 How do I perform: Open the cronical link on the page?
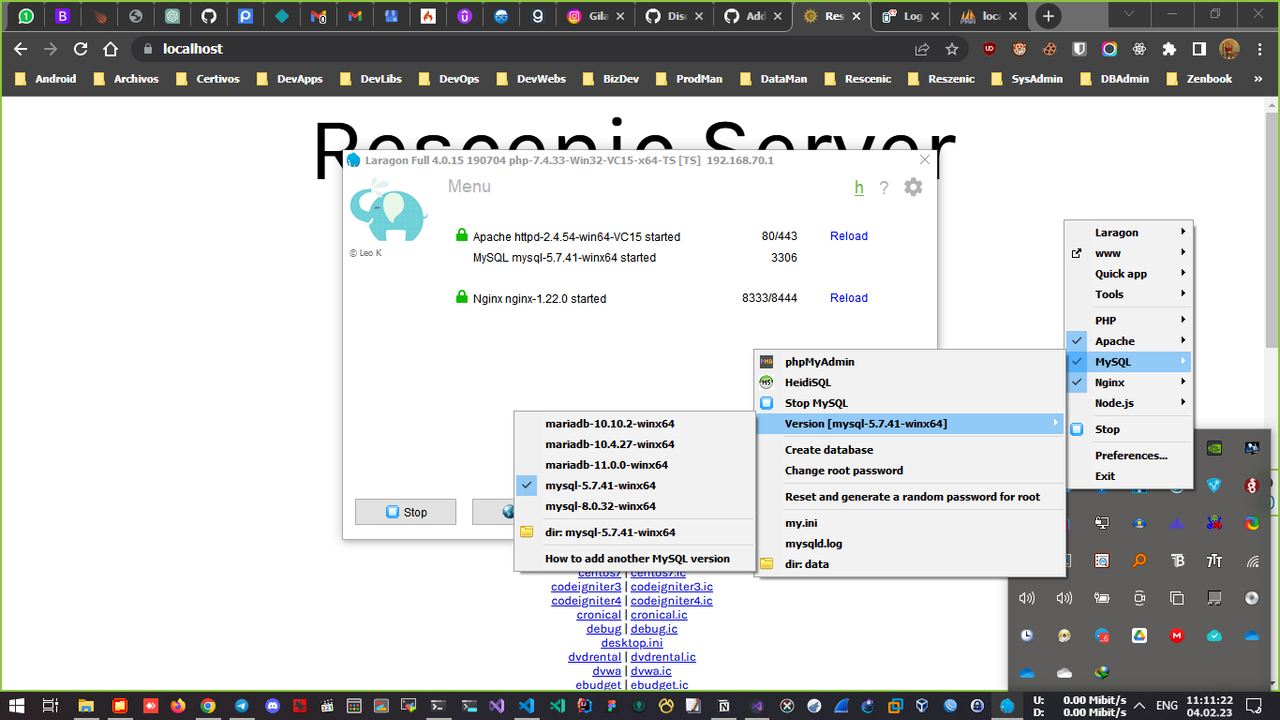[x=598, y=615]
